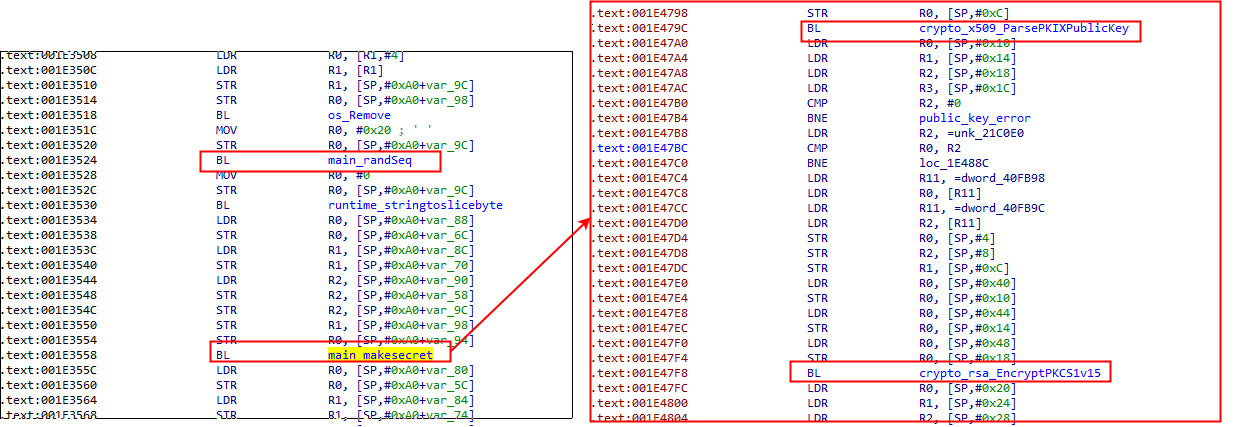Click address .text:001E47F8
1253x427 pixels.
(x=641, y=373)
